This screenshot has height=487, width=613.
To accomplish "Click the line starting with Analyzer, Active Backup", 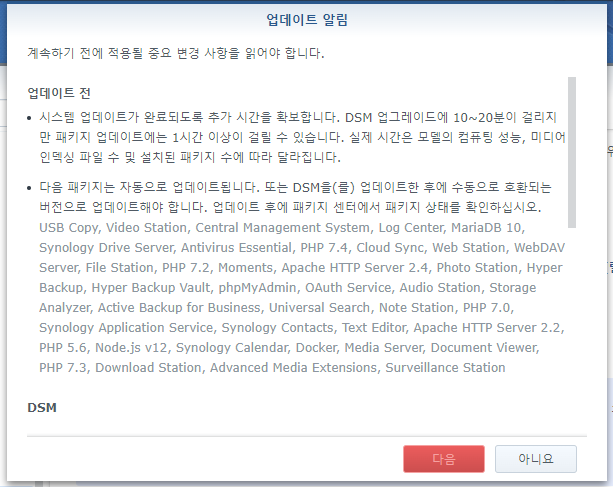I will click(x=276, y=307).
